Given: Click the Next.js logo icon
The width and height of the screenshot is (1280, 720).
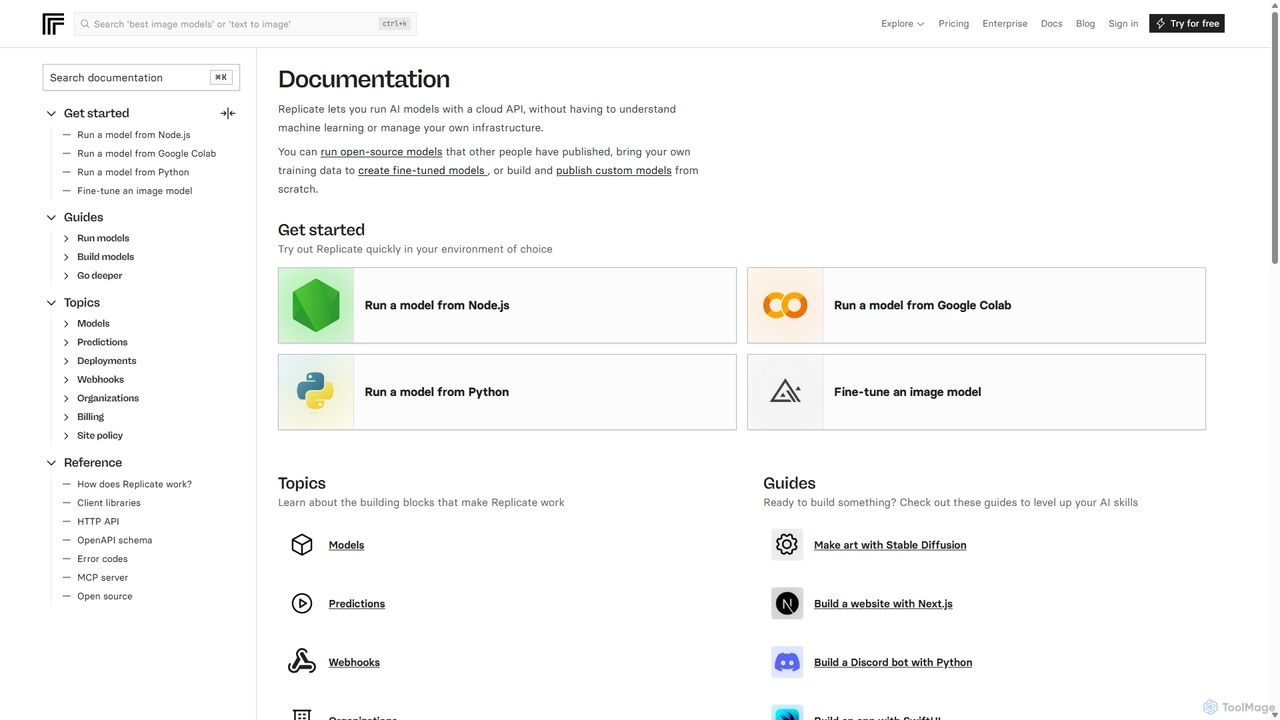Looking at the screenshot, I should tap(787, 603).
